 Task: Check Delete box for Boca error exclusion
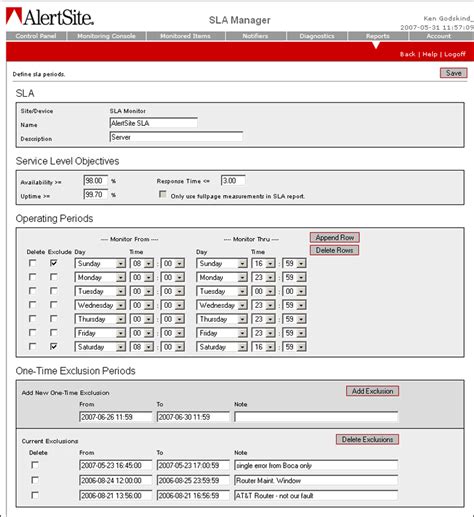point(35,465)
